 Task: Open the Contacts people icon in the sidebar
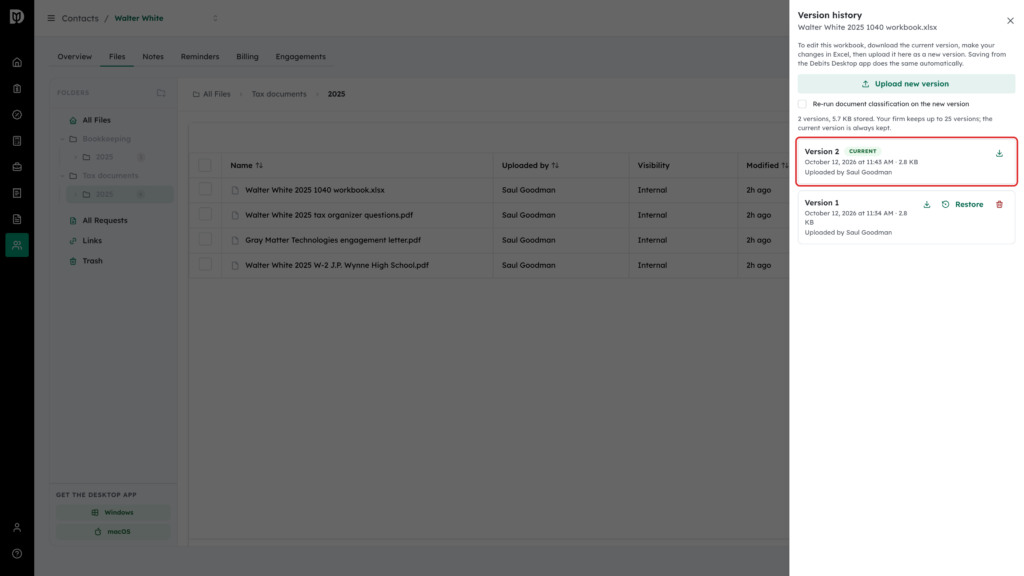17,245
